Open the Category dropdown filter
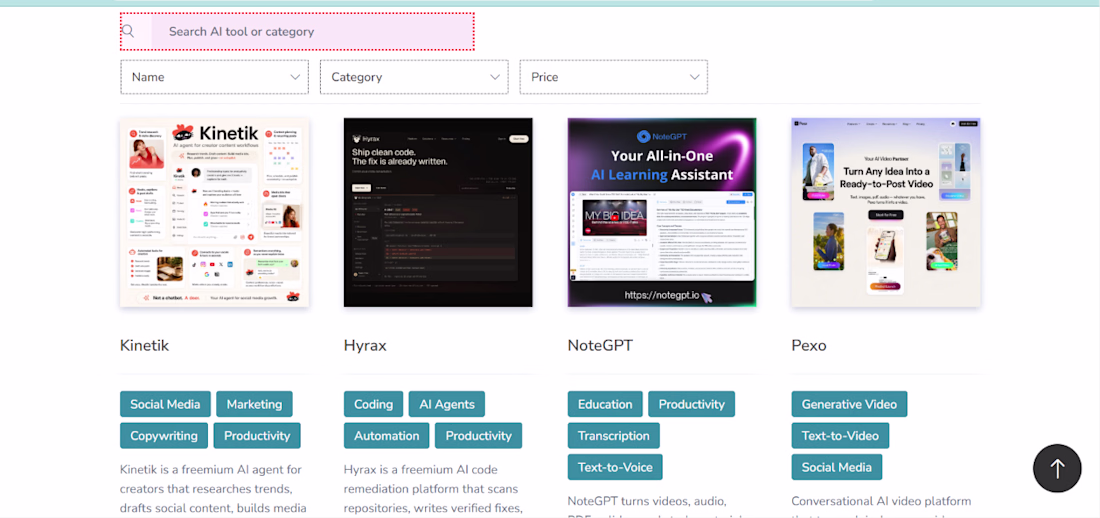Viewport: 1100px width, 518px height. pyautogui.click(x=414, y=77)
